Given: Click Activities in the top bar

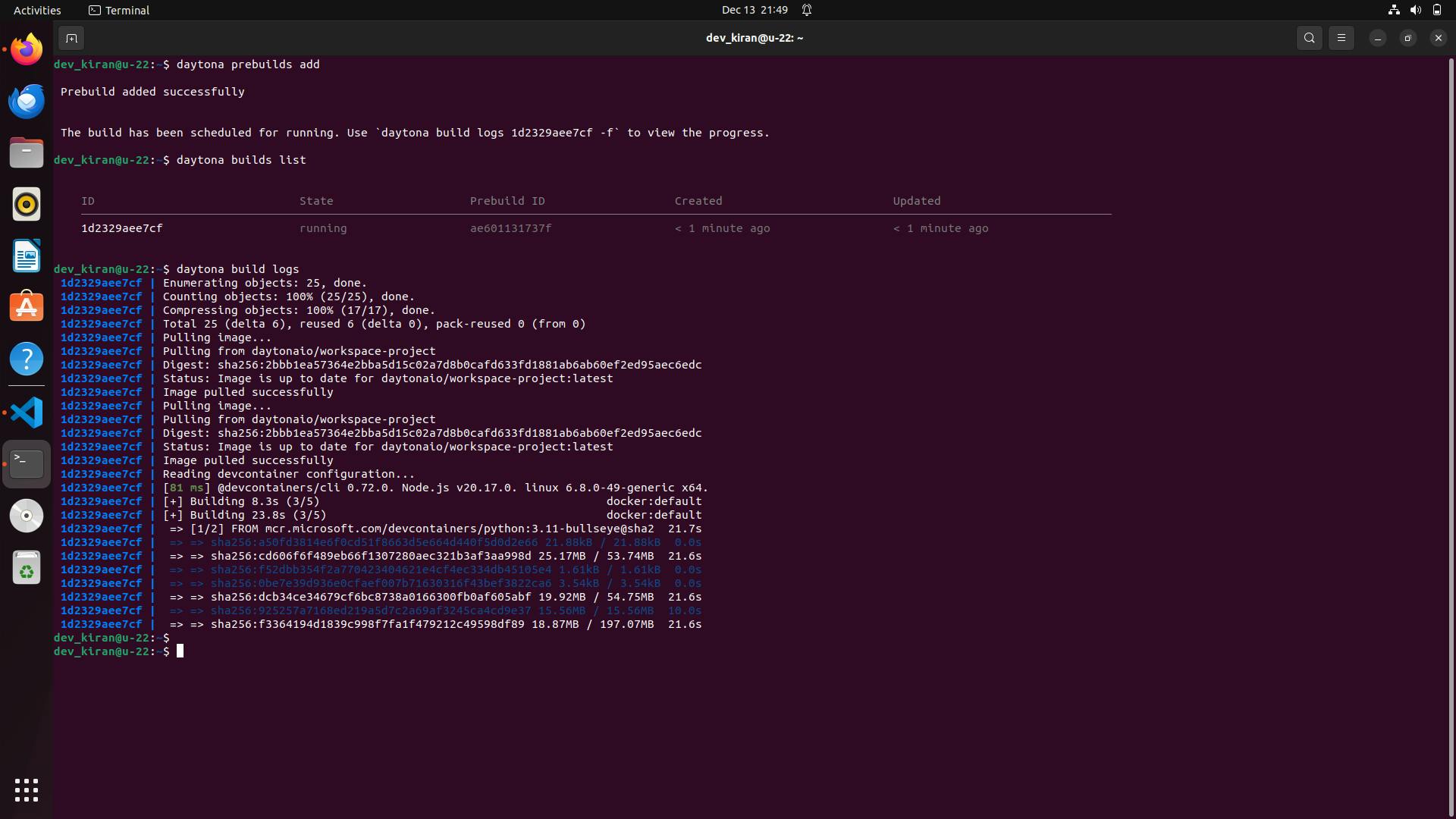Looking at the screenshot, I should pos(37,10).
